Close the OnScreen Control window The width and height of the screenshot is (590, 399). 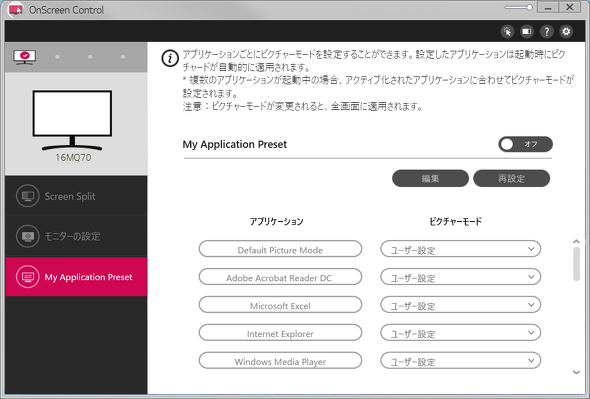[570, 8]
